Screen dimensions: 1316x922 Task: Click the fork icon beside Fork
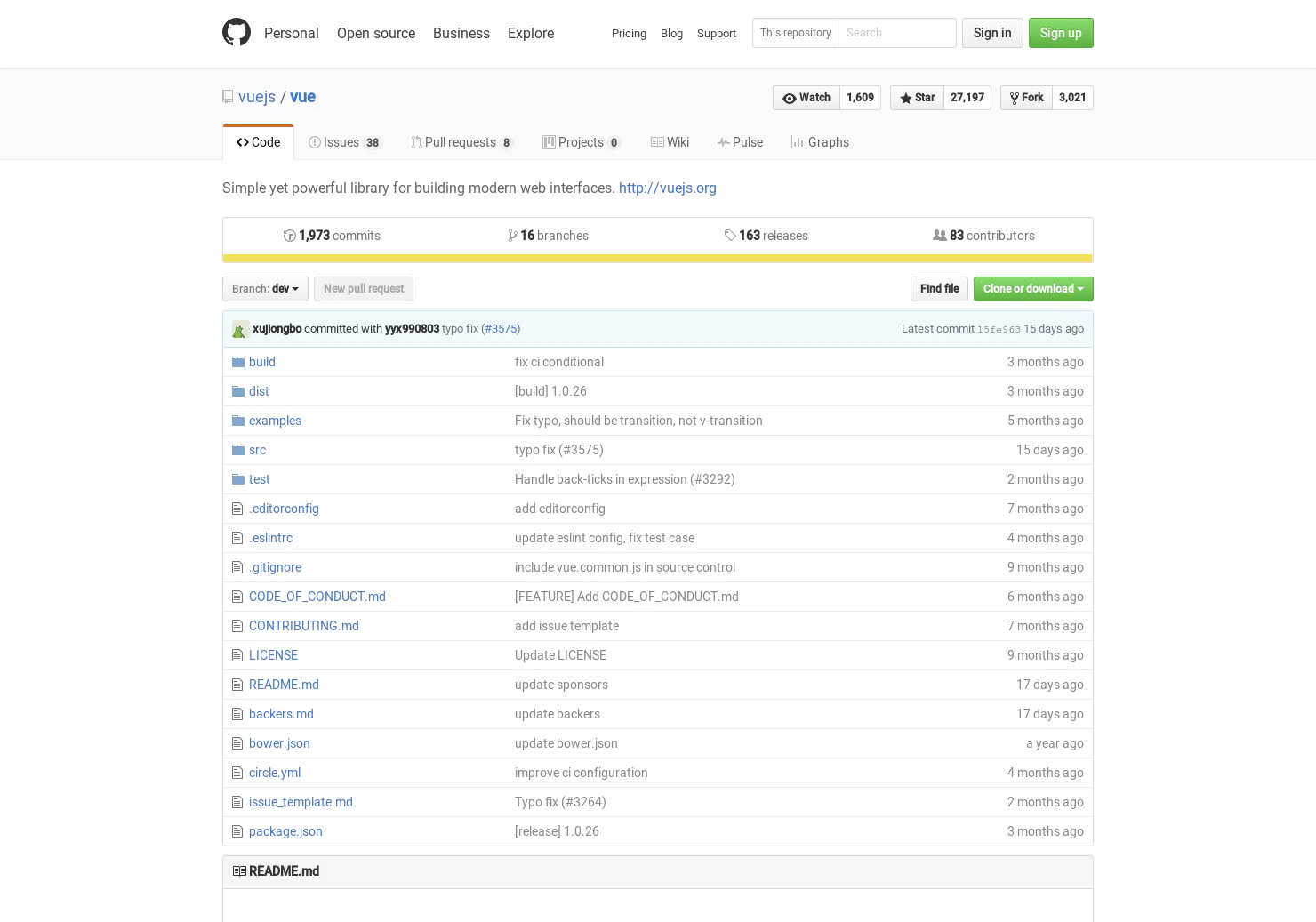point(1015,98)
